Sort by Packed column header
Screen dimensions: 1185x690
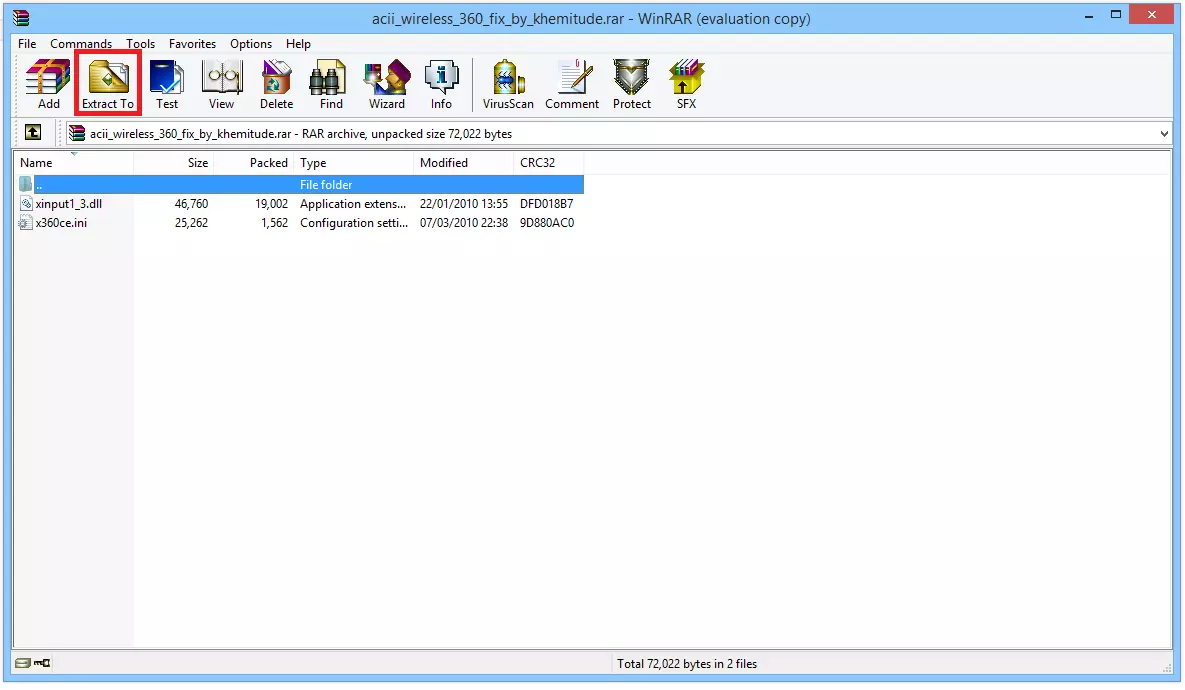pos(253,162)
